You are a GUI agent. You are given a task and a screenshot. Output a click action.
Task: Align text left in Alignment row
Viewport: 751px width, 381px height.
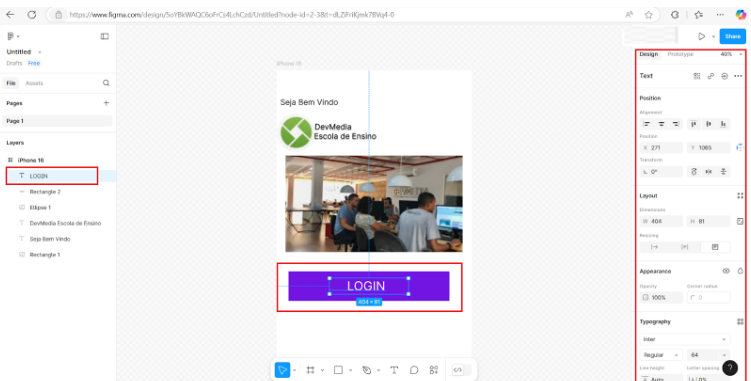point(647,124)
